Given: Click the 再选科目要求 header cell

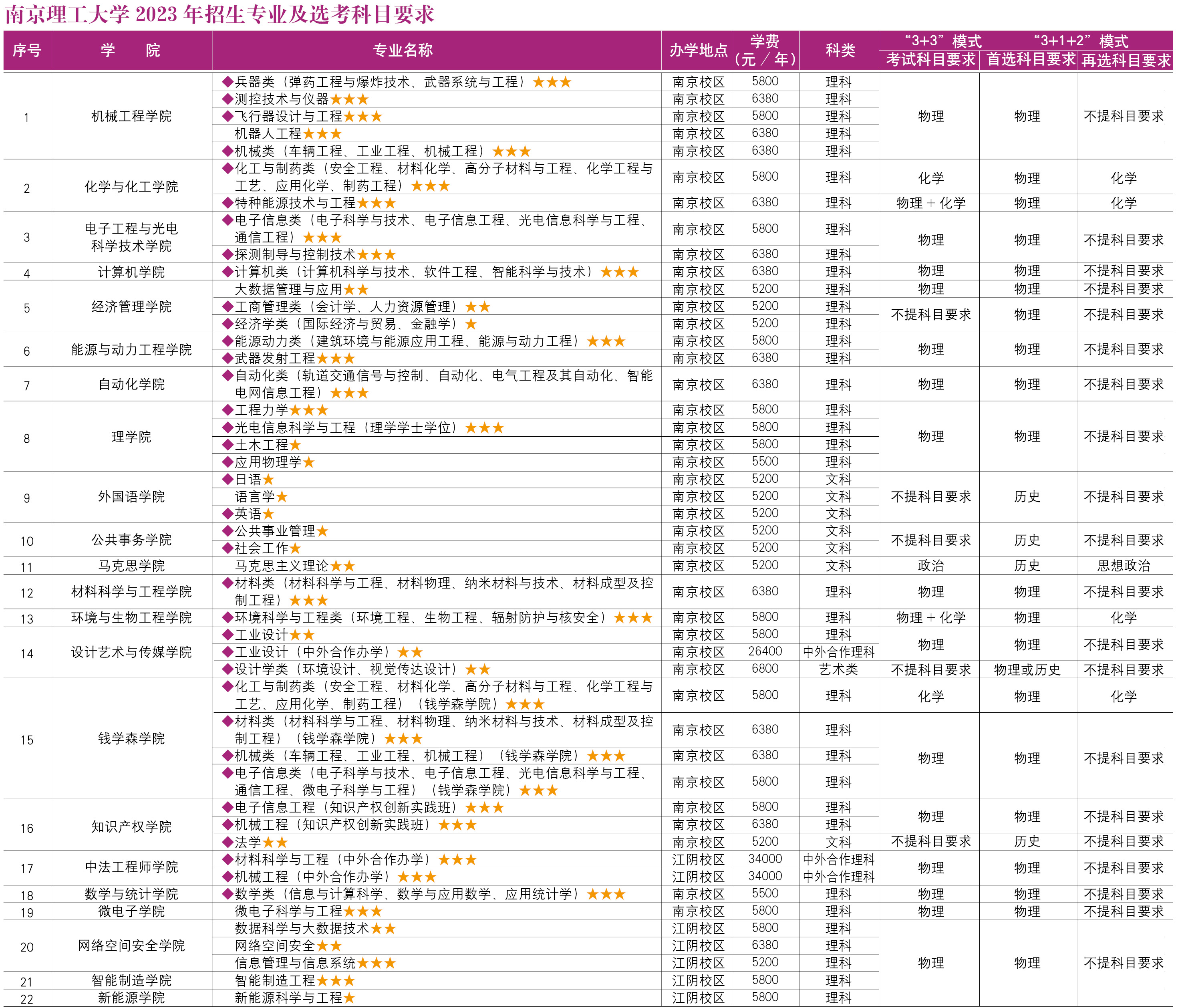Looking at the screenshot, I should click(1126, 60).
